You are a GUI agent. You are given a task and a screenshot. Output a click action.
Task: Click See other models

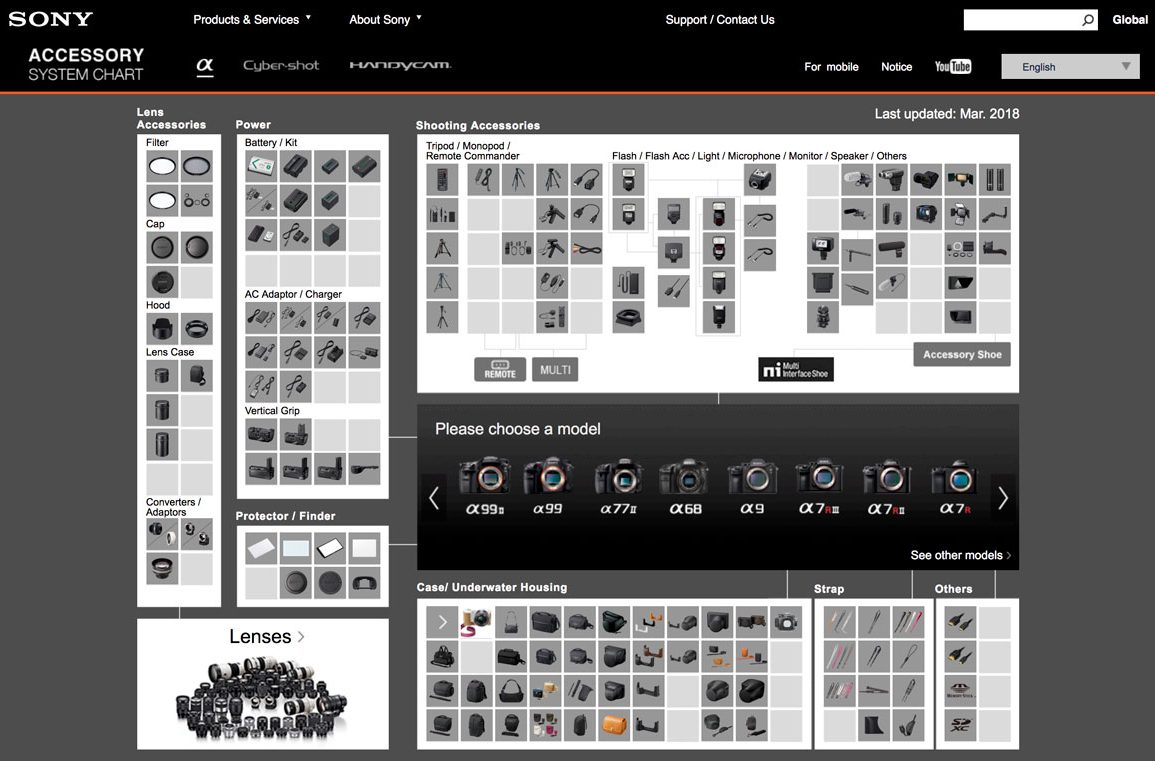(961, 555)
